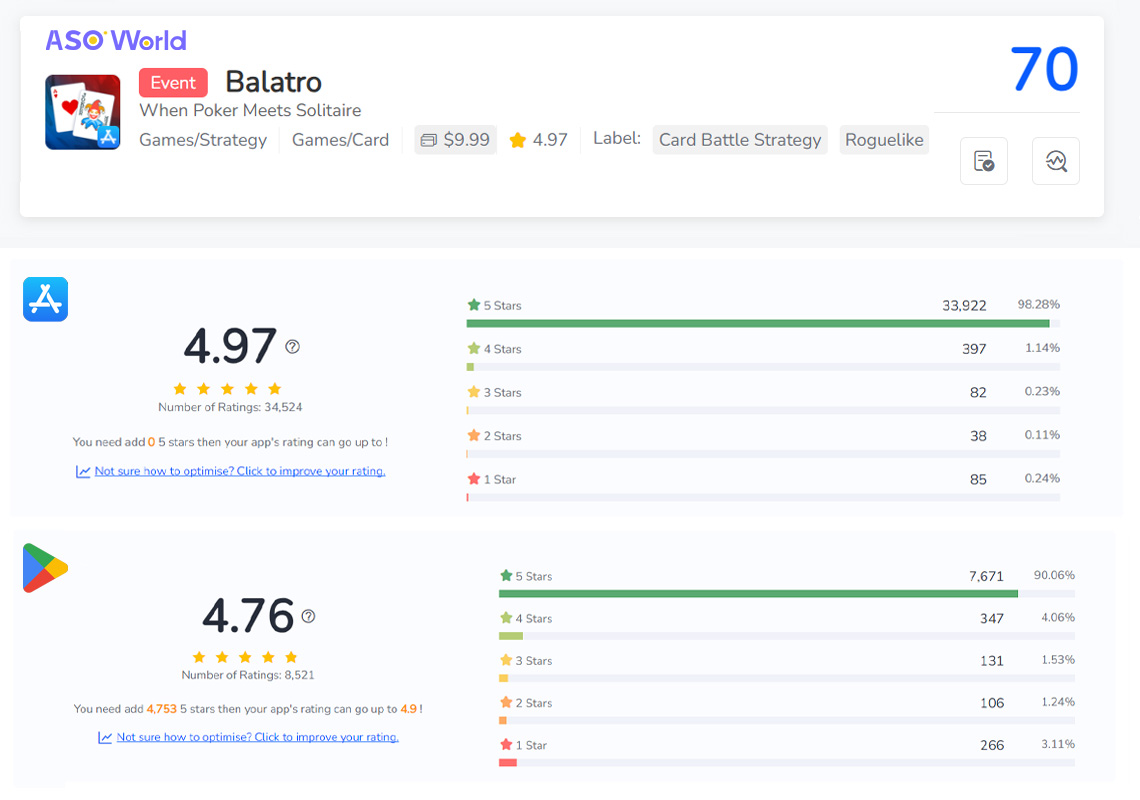The width and height of the screenshot is (1140, 800).
Task: Click Number of Ratings: 8,521 text
Action: click(248, 675)
